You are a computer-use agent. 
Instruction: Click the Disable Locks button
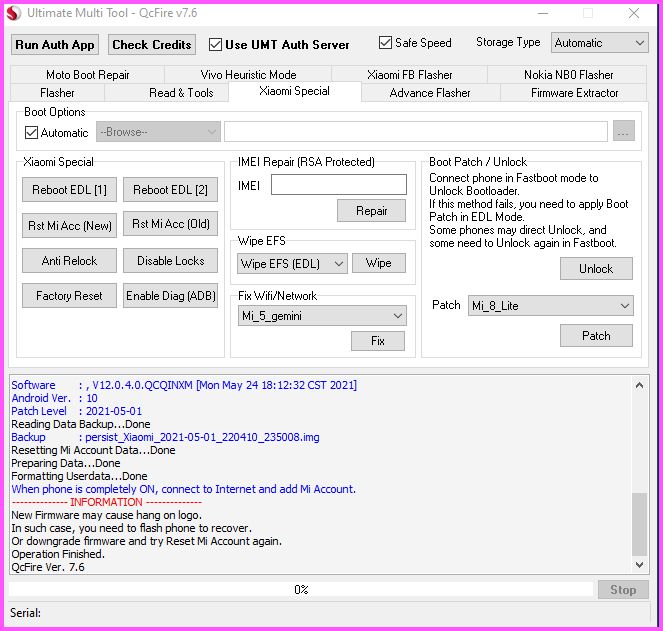click(170, 261)
